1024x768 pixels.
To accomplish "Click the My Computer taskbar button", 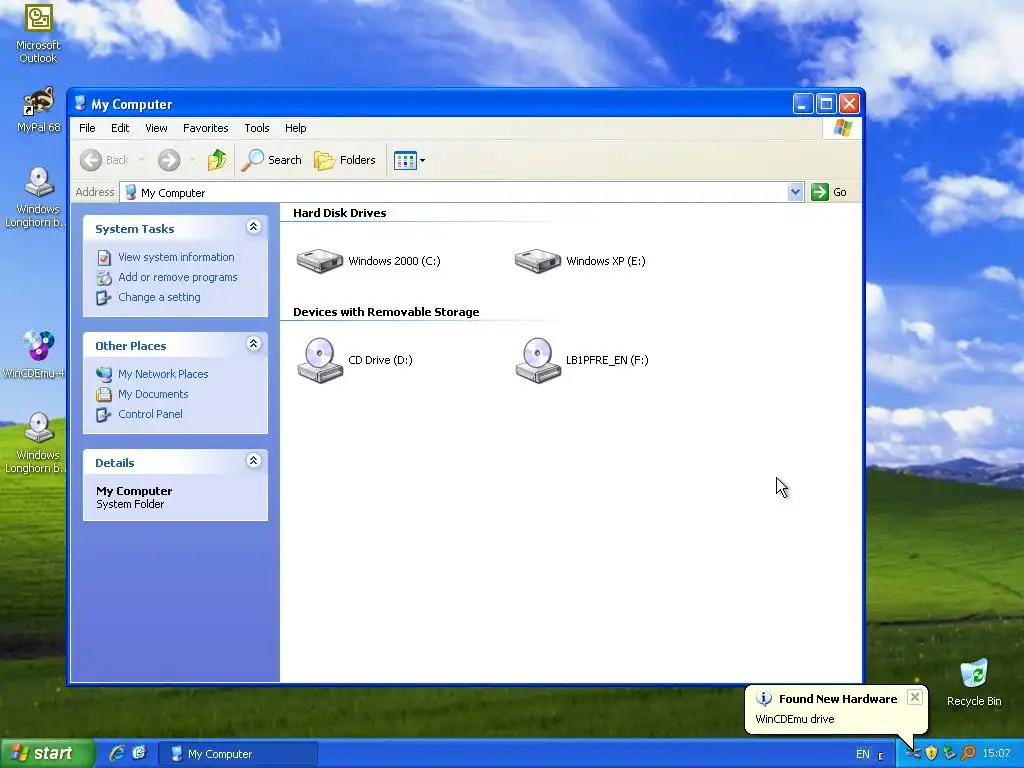I will pos(238,754).
